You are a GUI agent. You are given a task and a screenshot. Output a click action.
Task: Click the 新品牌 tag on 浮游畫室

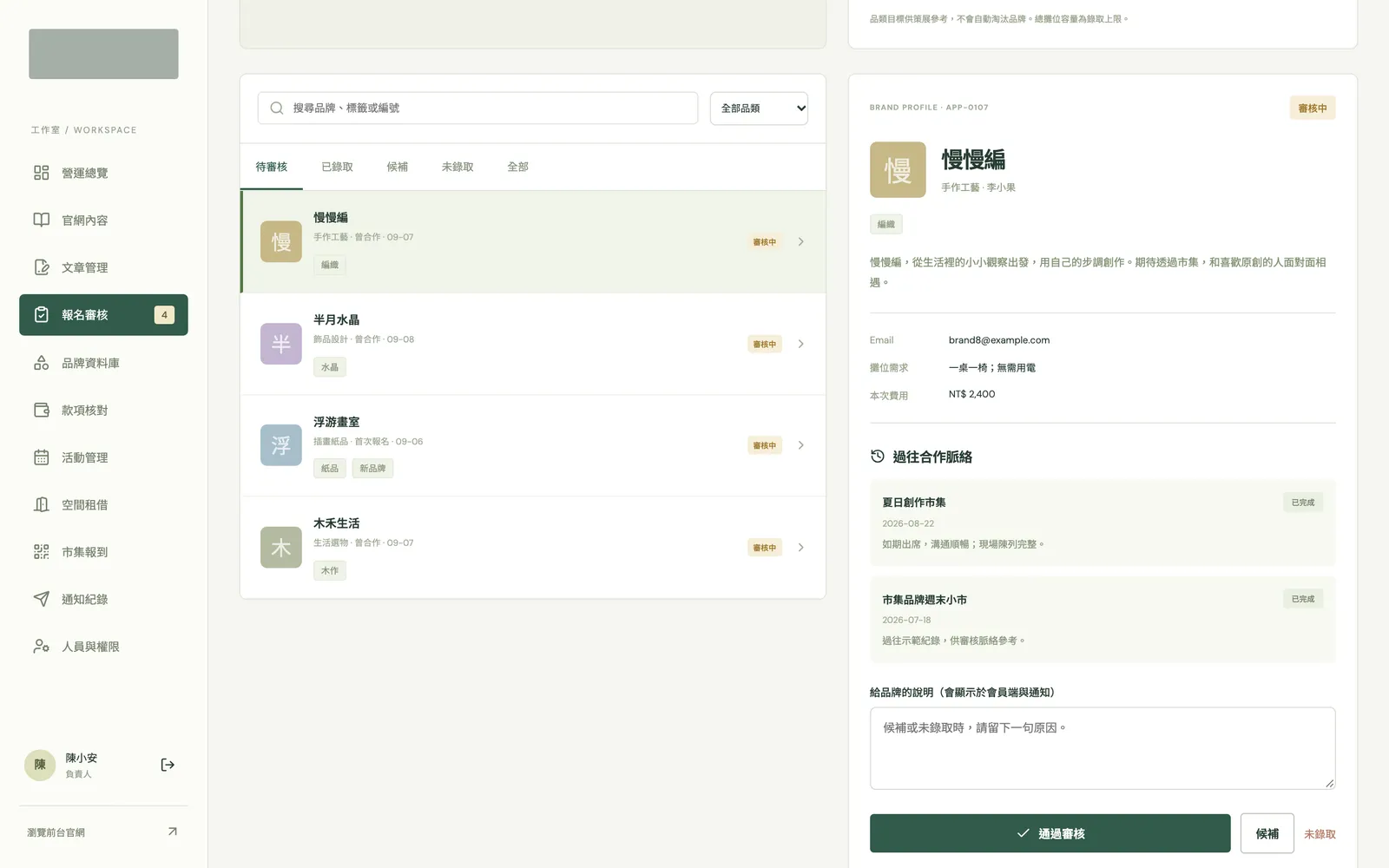pyautogui.click(x=372, y=469)
